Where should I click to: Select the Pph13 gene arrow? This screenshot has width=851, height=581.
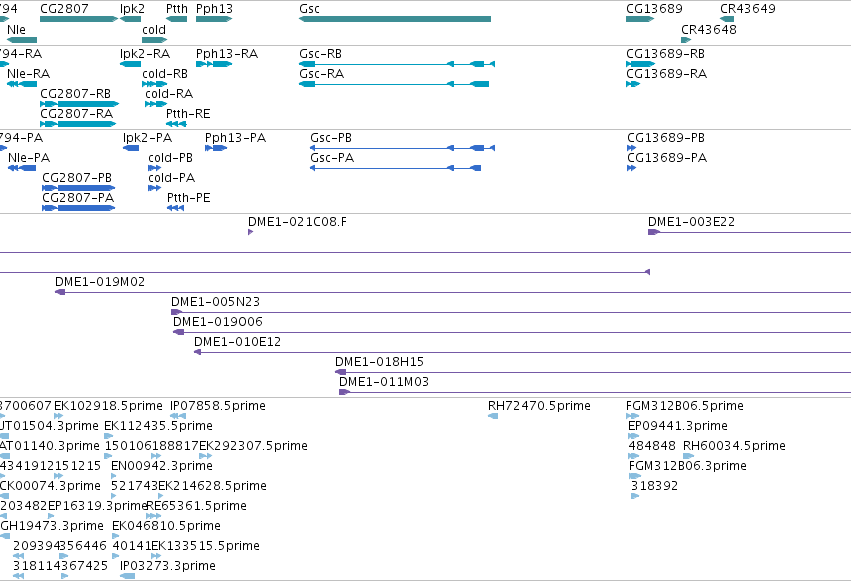214,19
